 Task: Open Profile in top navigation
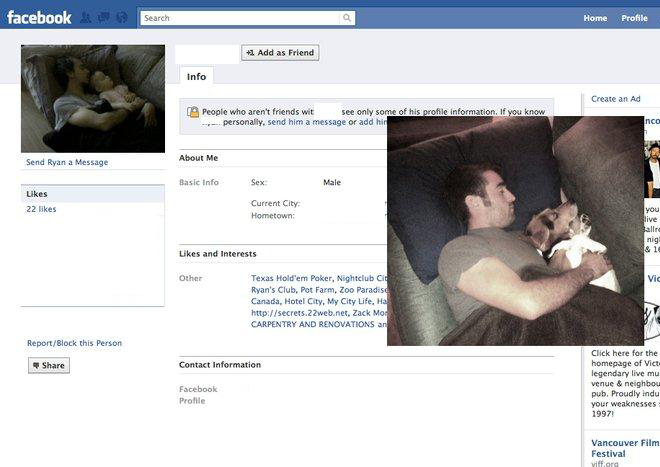coord(634,18)
